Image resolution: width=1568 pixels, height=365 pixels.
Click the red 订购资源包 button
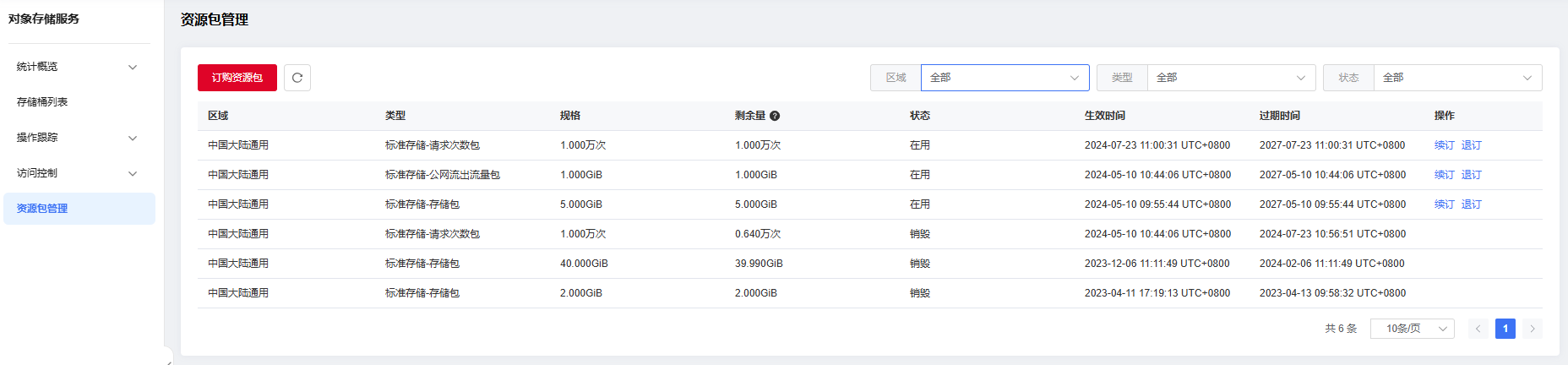(237, 78)
